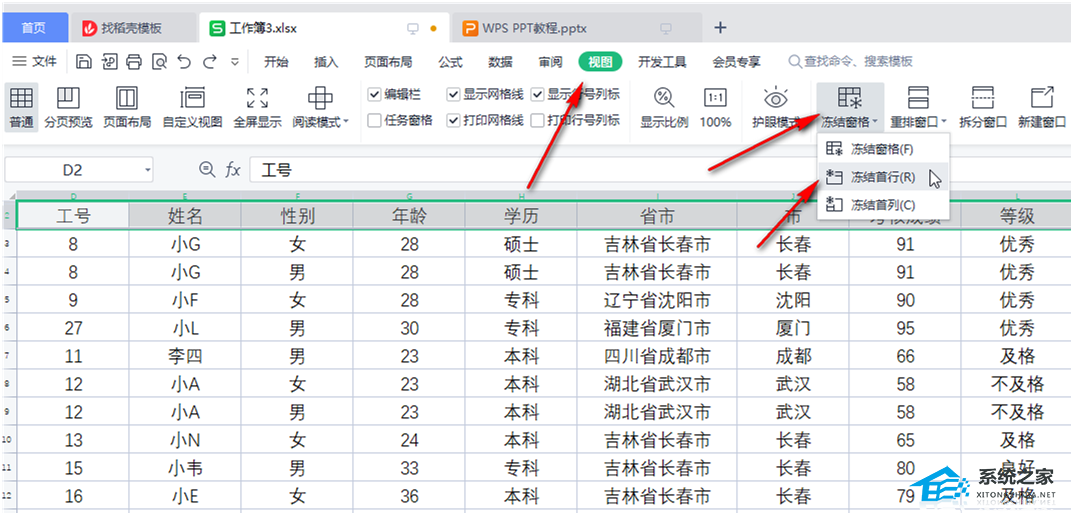Open a New Window (新建窗口)

point(1041,107)
